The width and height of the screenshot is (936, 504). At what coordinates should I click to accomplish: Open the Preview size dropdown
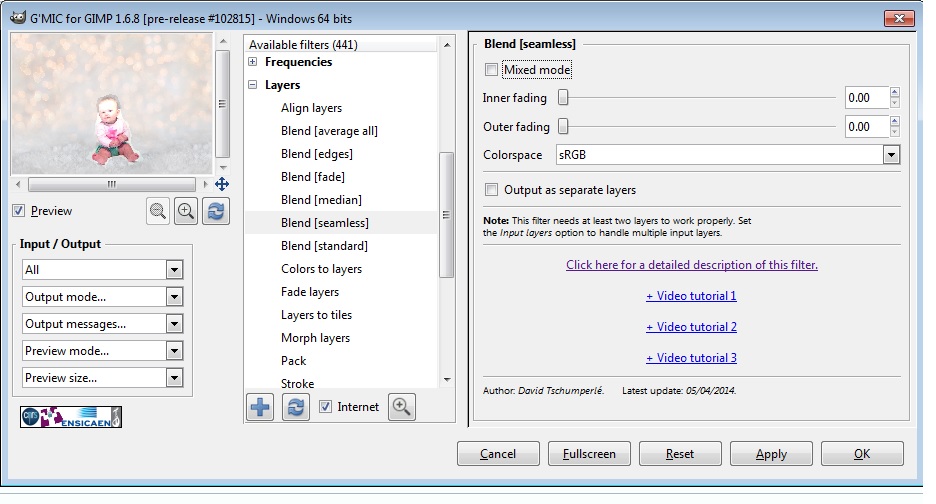click(x=102, y=377)
